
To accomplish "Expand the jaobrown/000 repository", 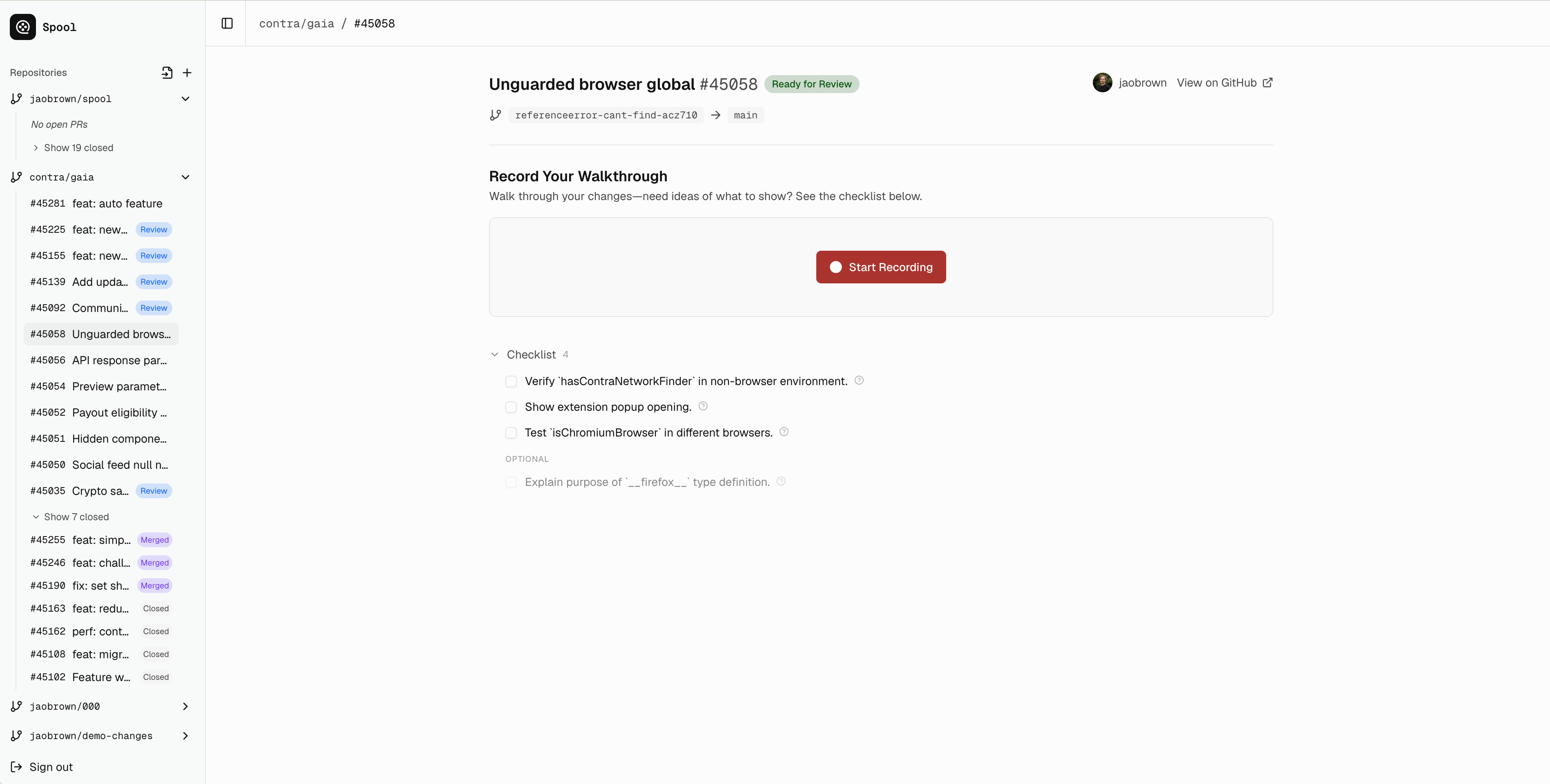I will point(185,706).
